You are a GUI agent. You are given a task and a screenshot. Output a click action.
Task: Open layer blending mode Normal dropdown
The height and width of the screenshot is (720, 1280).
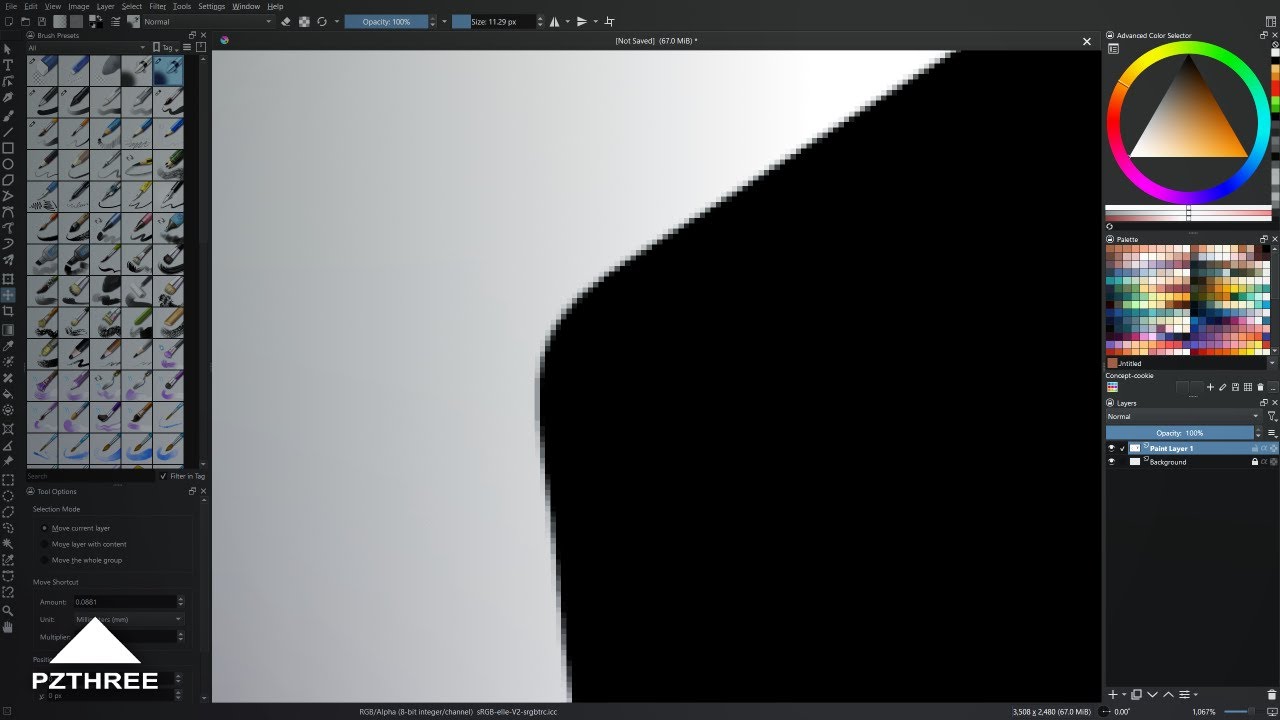[1184, 416]
